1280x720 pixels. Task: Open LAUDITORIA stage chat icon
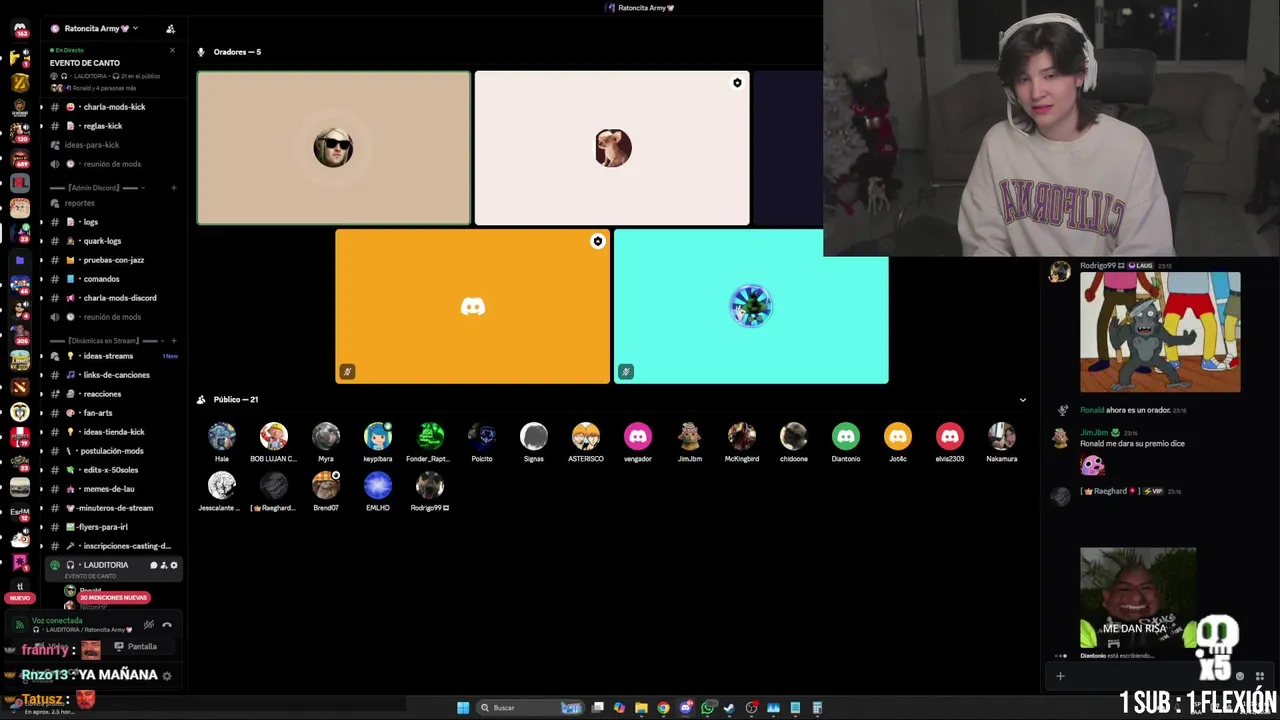point(153,565)
